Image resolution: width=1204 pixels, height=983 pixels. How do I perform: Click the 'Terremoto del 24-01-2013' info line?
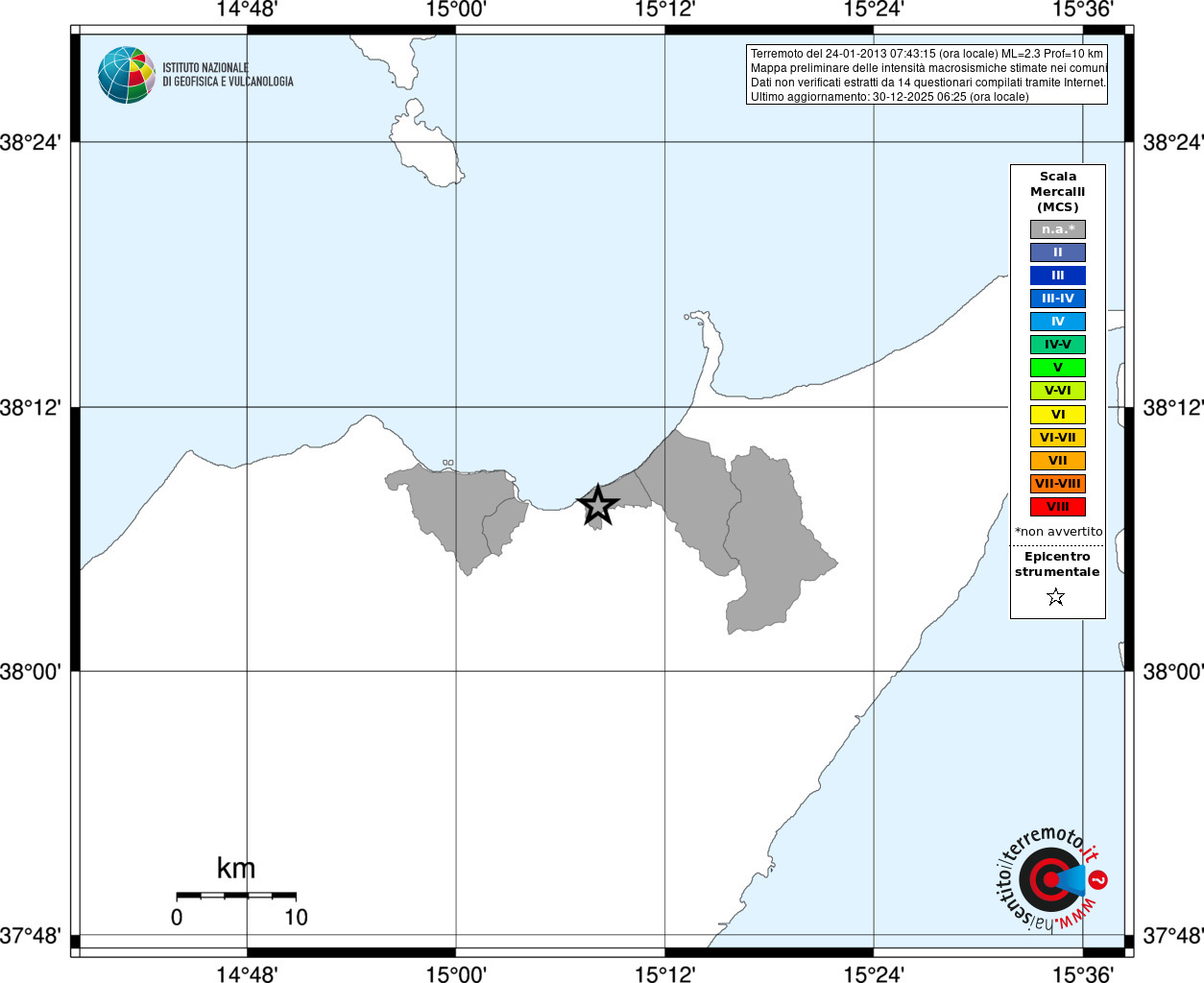click(x=927, y=54)
